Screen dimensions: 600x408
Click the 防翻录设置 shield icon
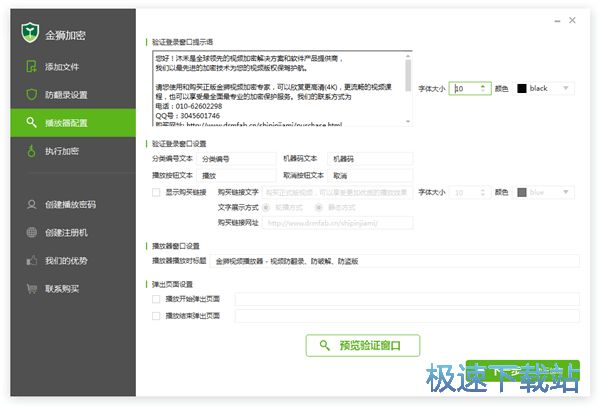click(31, 95)
